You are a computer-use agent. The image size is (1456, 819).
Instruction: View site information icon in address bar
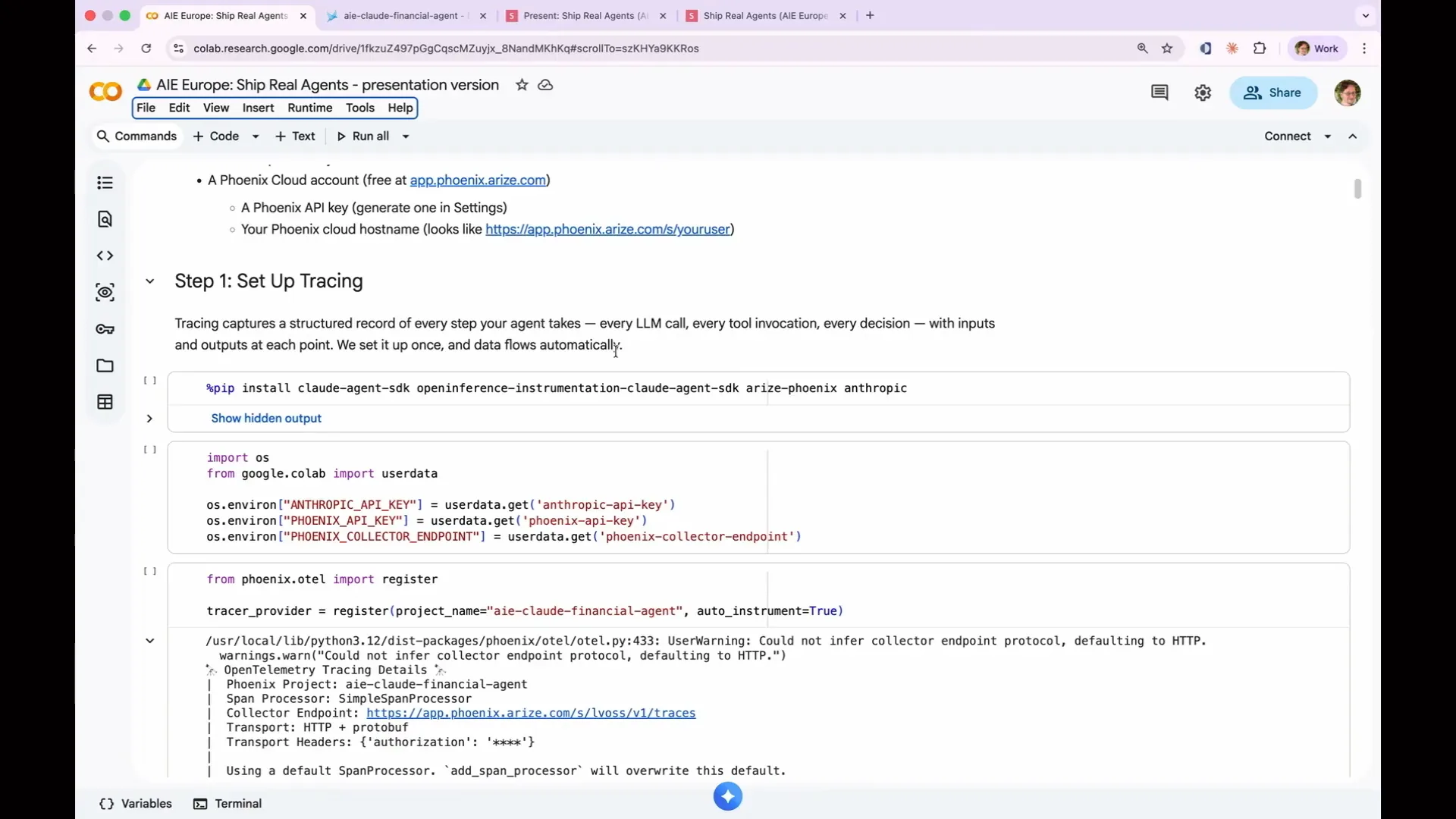tap(178, 49)
